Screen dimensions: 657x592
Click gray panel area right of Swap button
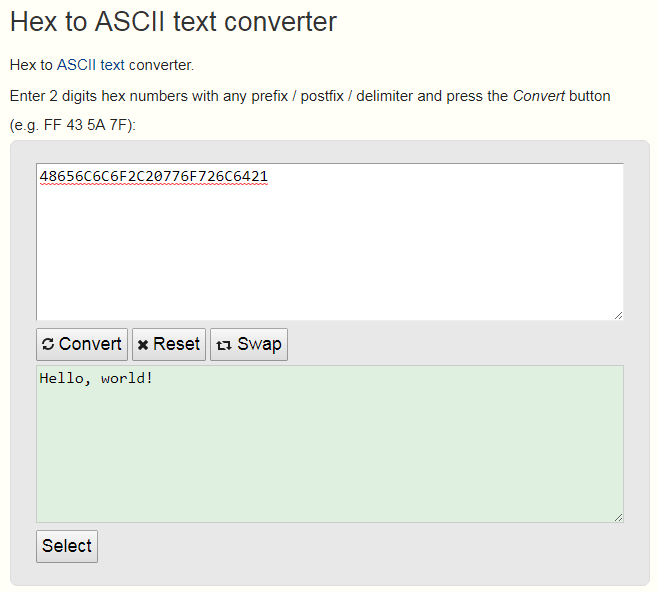[x=460, y=344]
